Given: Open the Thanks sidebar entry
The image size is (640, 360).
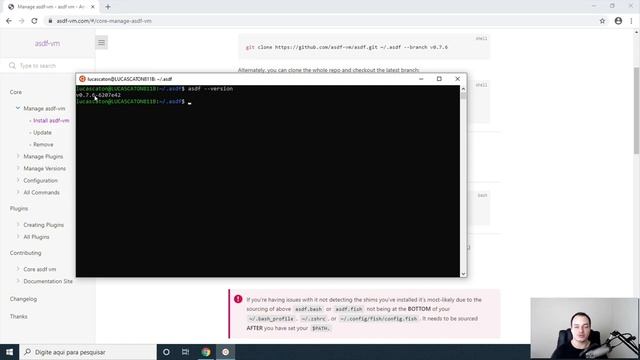Looking at the screenshot, I should click(x=18, y=316).
